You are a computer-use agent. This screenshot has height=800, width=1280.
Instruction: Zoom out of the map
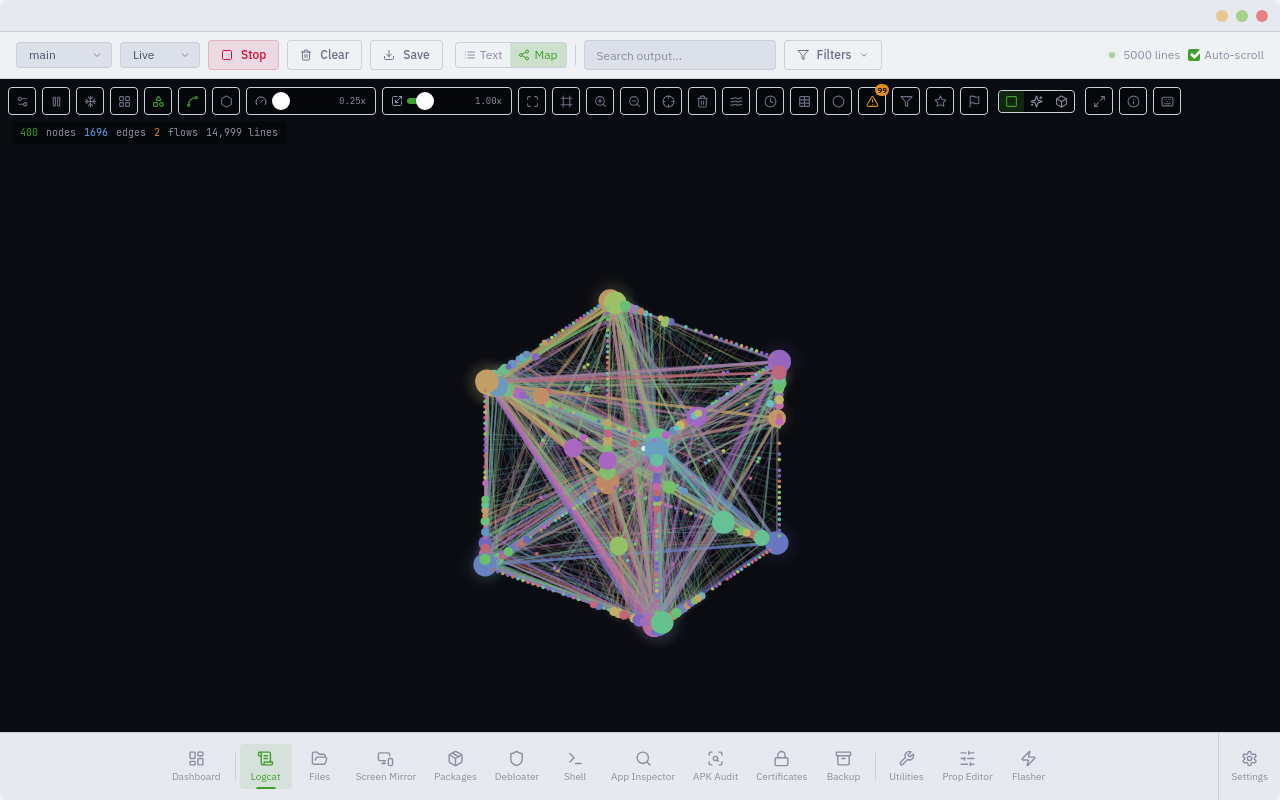tap(634, 101)
